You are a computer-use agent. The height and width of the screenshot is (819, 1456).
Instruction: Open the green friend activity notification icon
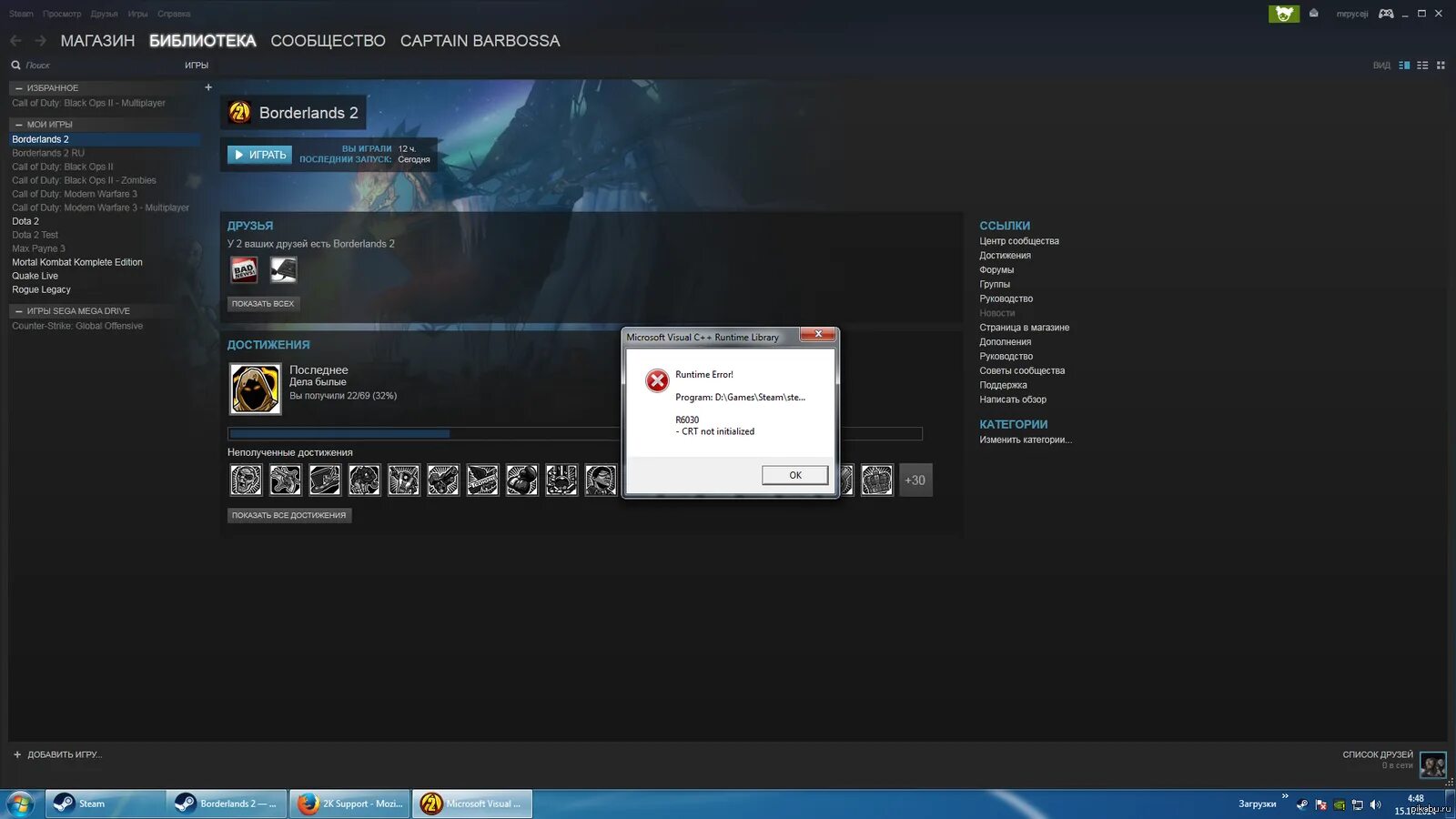point(1284,14)
